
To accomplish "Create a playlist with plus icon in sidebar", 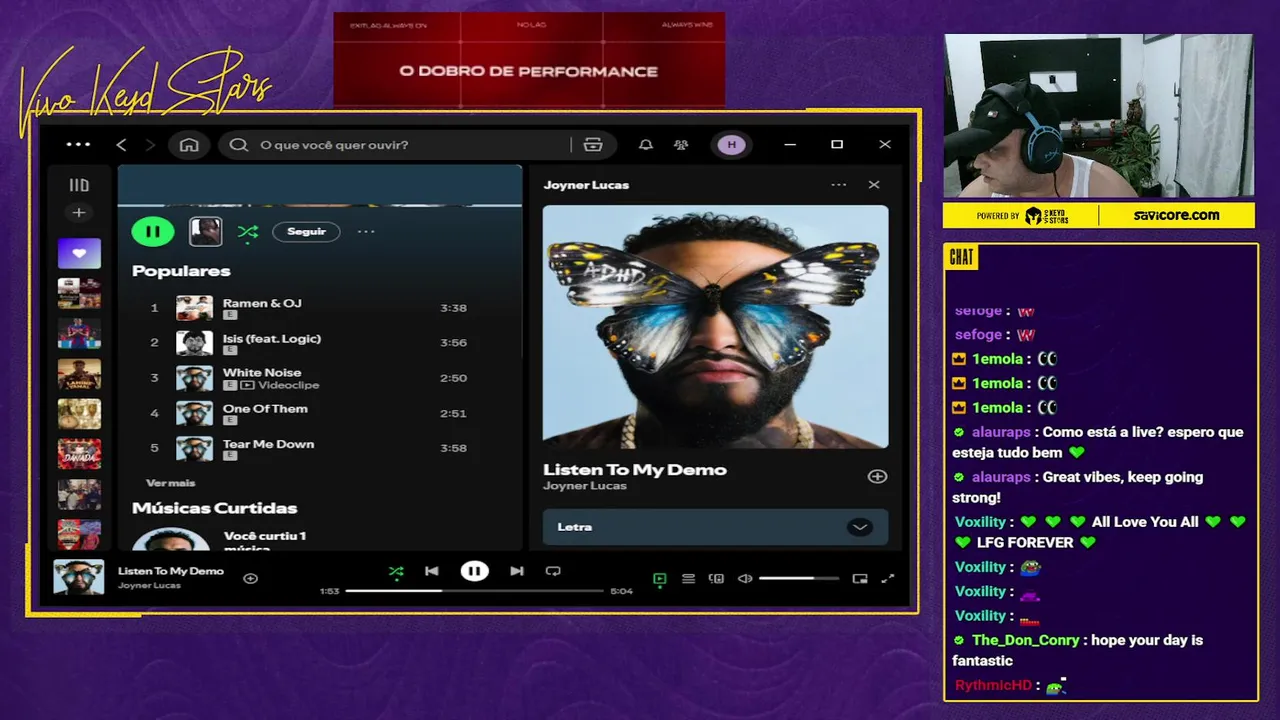I will coord(79,212).
